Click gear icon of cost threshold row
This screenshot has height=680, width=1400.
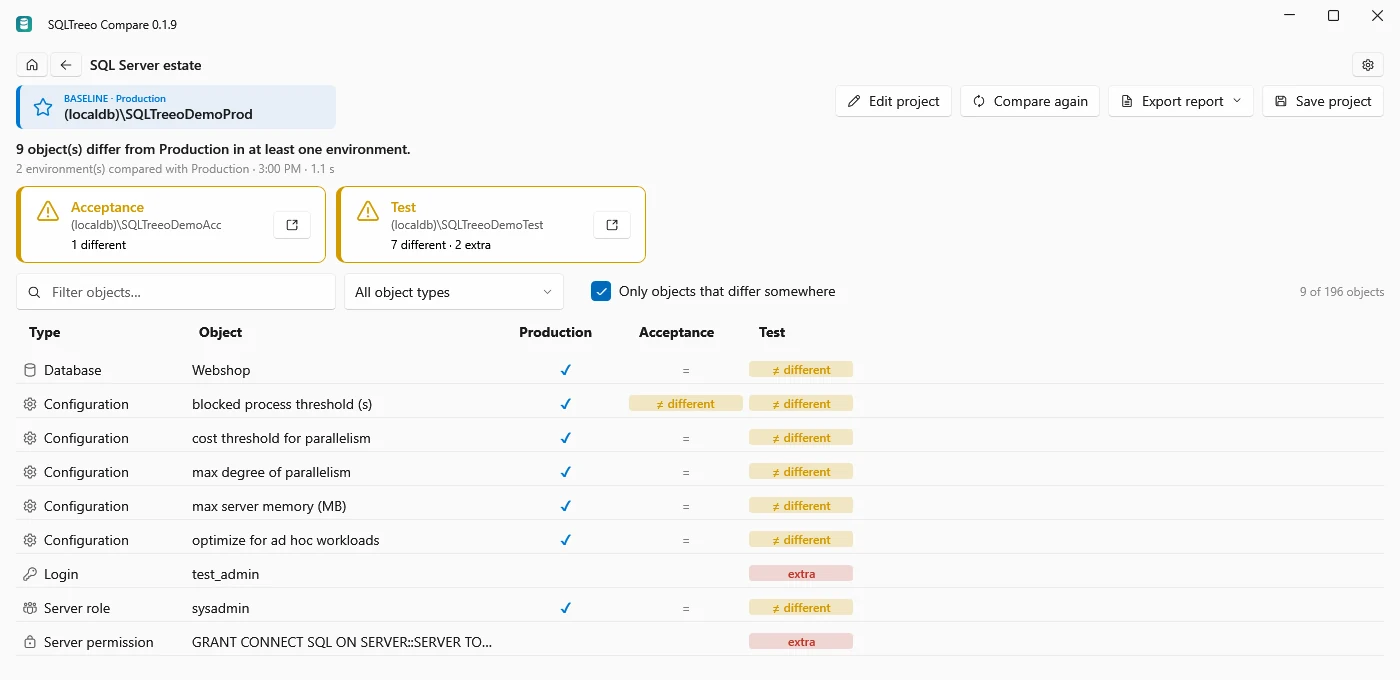(x=30, y=438)
